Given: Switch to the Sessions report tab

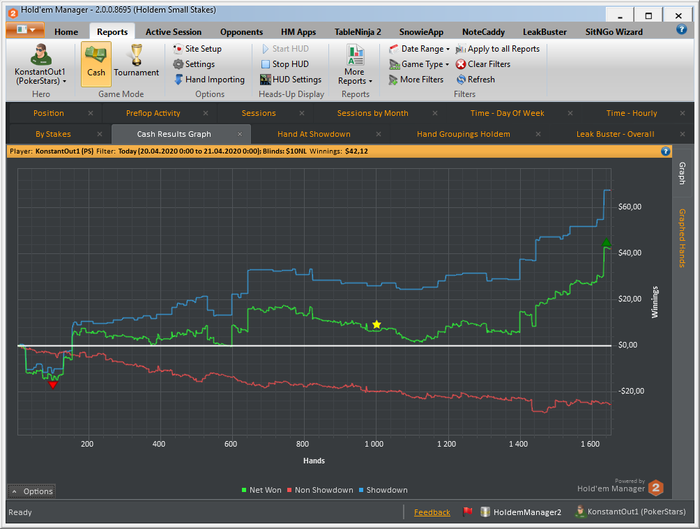Looking at the screenshot, I should 259,113.
